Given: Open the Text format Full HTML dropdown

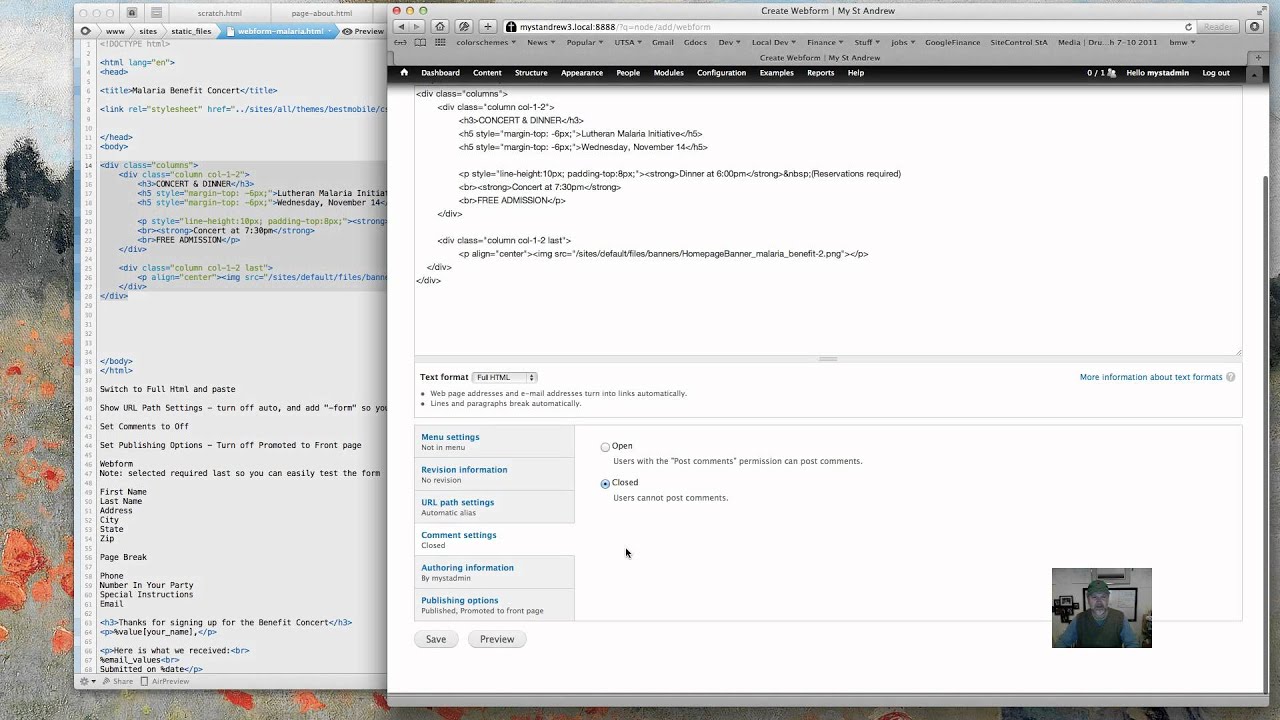Looking at the screenshot, I should pyautogui.click(x=504, y=377).
